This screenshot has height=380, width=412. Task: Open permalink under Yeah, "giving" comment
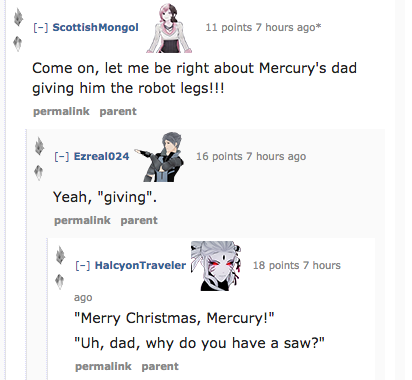(82, 220)
